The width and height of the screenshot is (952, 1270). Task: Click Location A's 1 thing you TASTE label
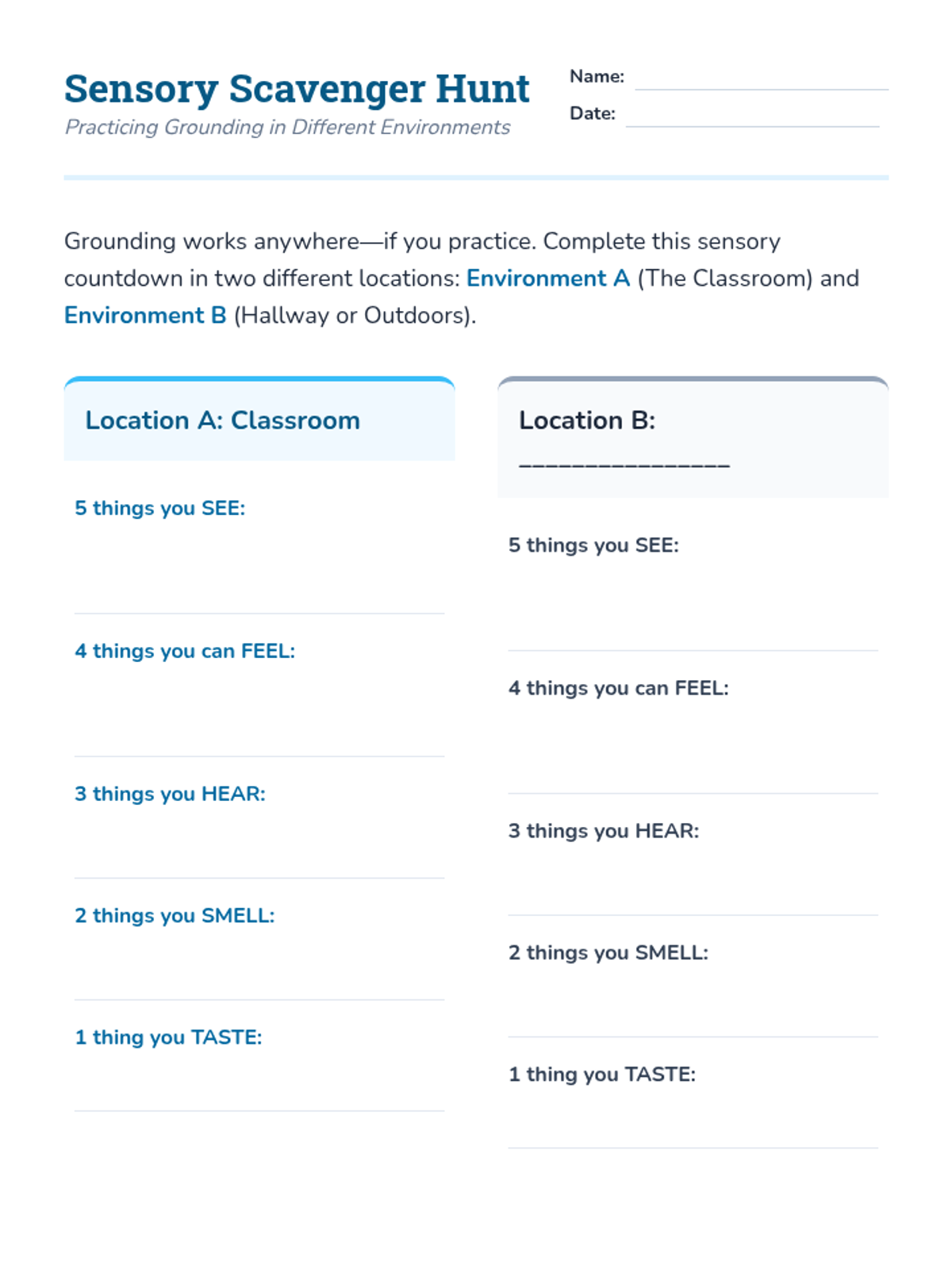pyautogui.click(x=168, y=1037)
